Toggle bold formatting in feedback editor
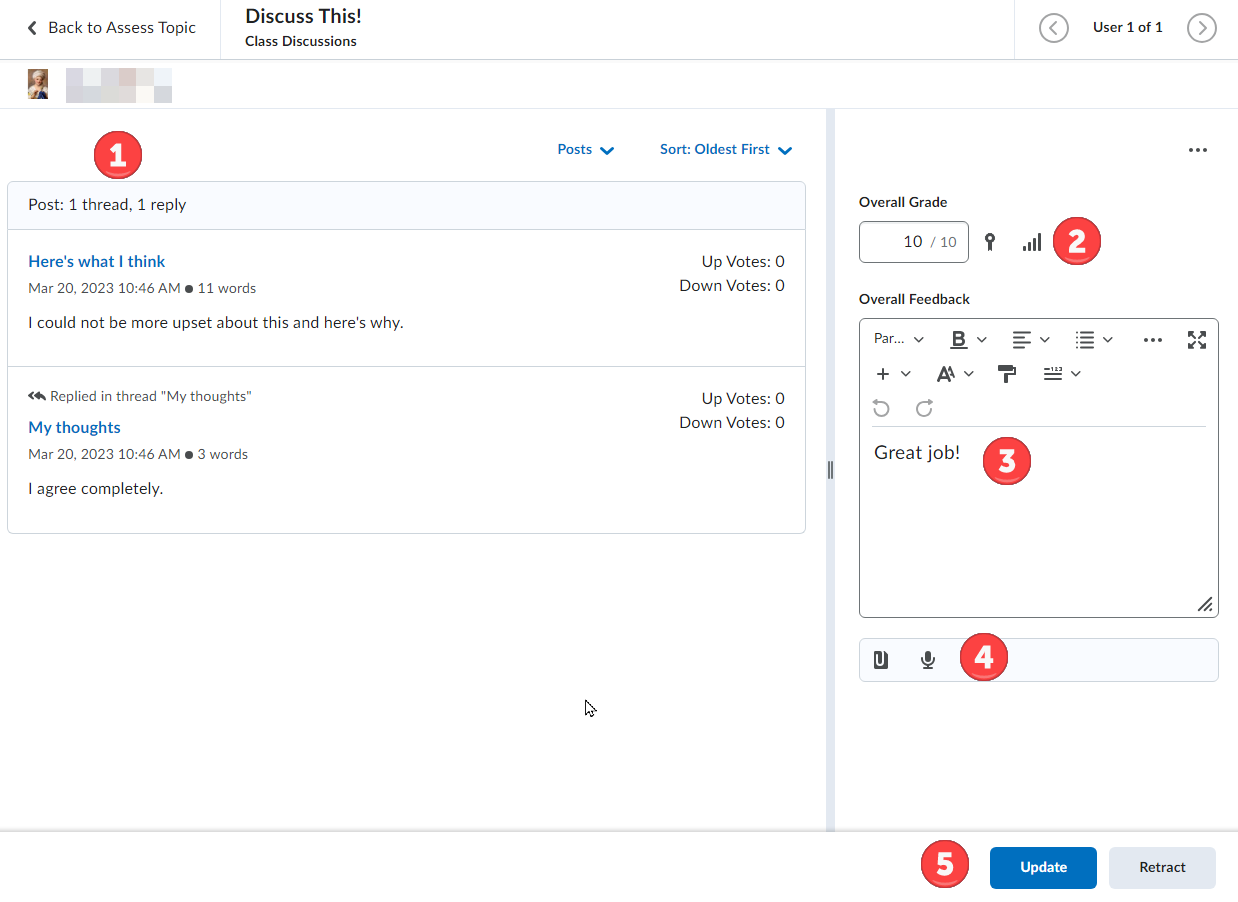This screenshot has width=1238, height=902. pos(958,340)
